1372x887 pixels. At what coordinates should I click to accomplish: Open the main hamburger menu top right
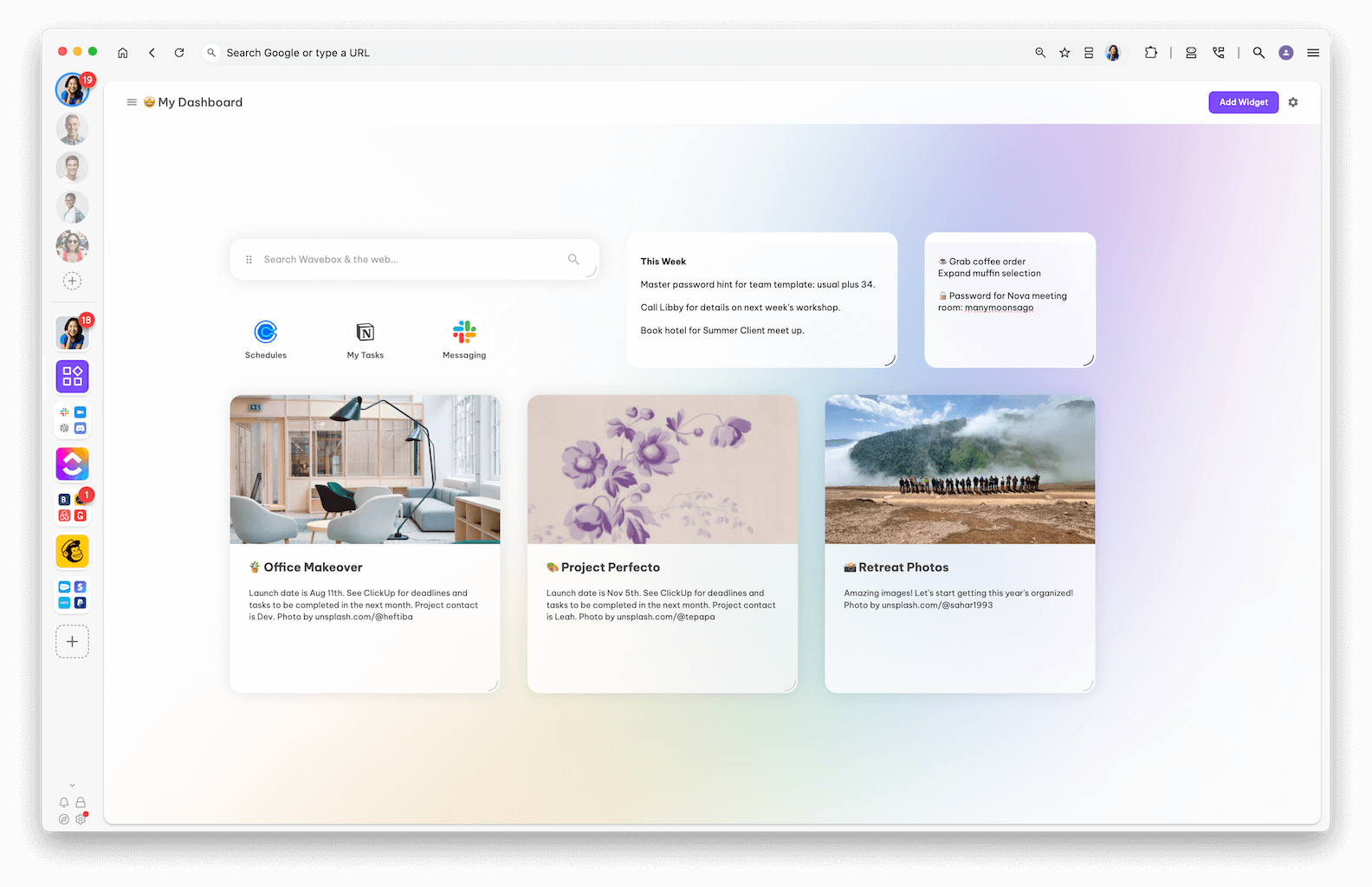click(x=1313, y=53)
